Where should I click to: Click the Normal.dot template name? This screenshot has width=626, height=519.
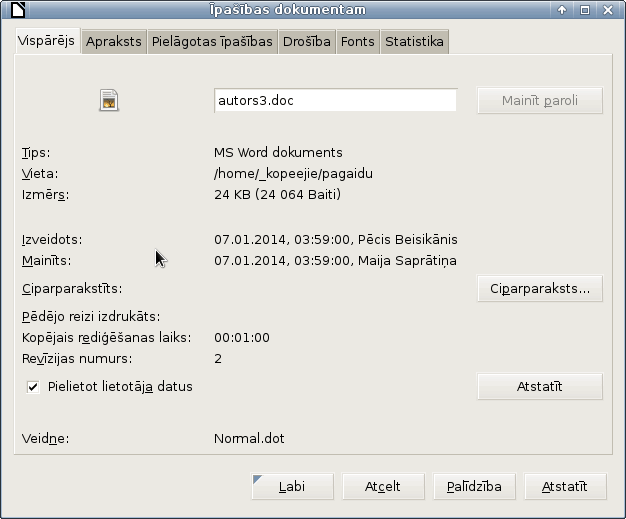249,439
